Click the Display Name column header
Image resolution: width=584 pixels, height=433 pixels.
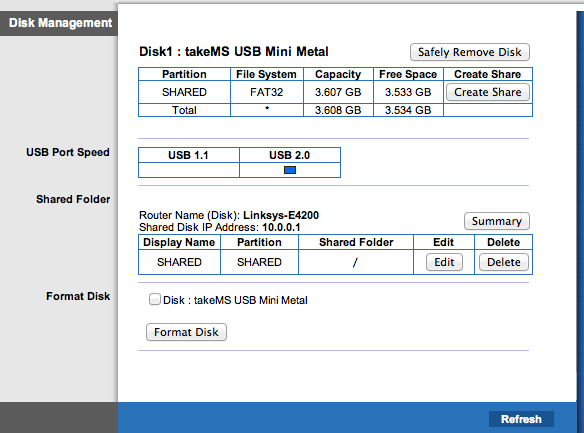[x=179, y=242]
